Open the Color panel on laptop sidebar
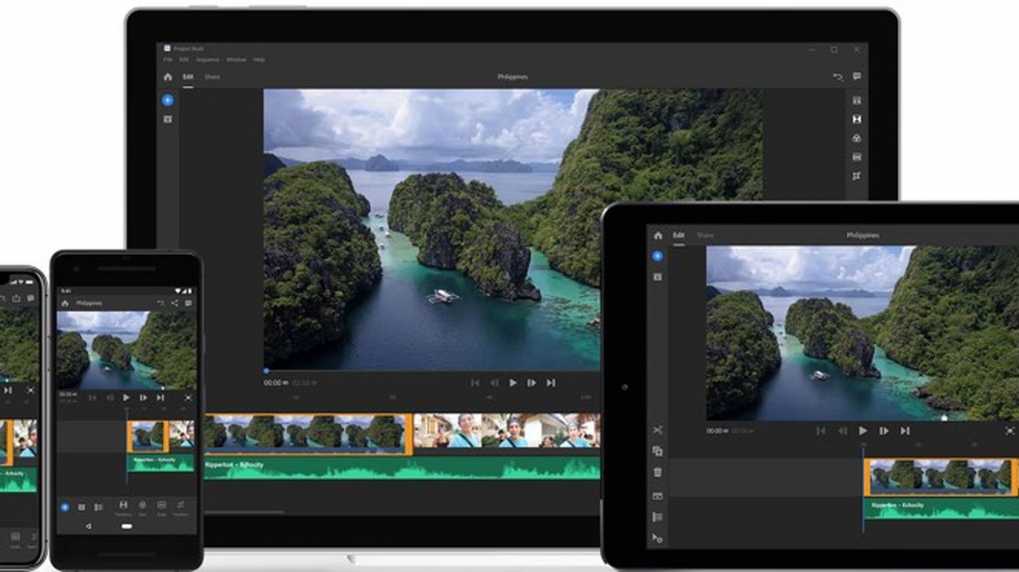 coord(857,138)
